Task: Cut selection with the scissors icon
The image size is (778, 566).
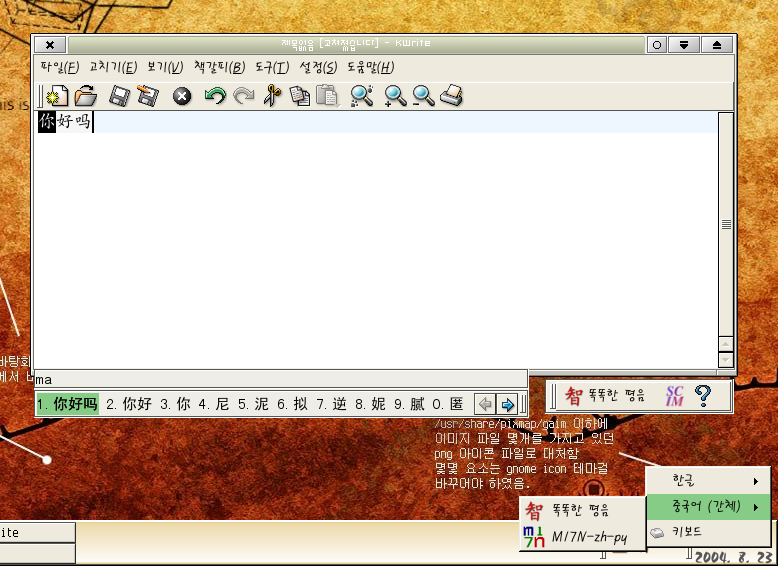Action: coord(271,96)
